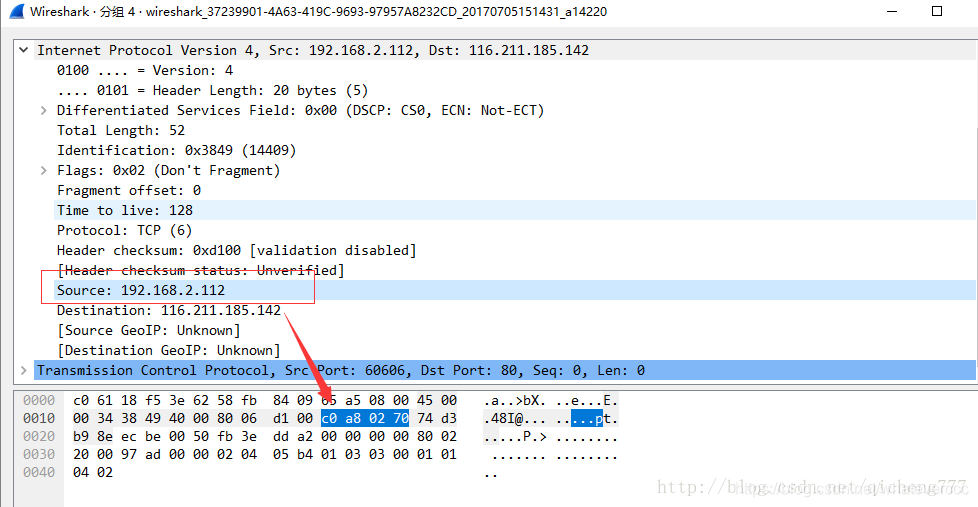Click hex offset 0040 label
The image size is (978, 507).
[x=39, y=473]
